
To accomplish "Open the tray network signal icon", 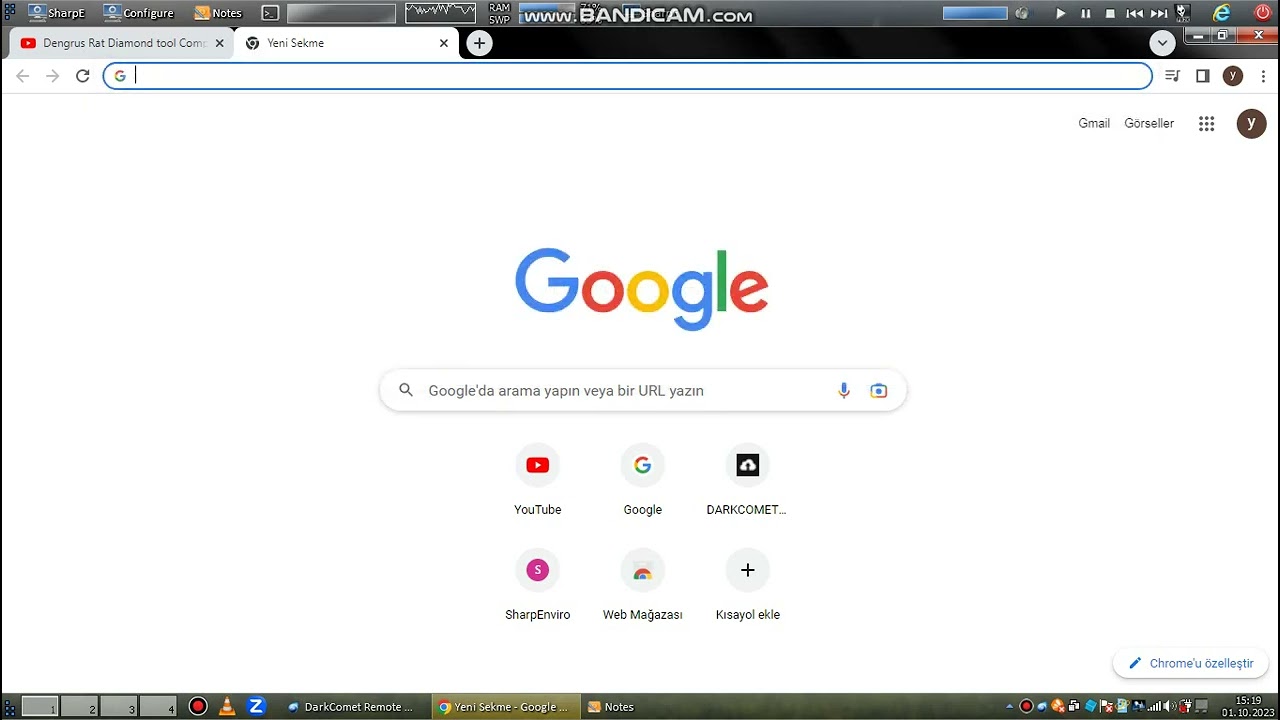I will (x=1154, y=706).
